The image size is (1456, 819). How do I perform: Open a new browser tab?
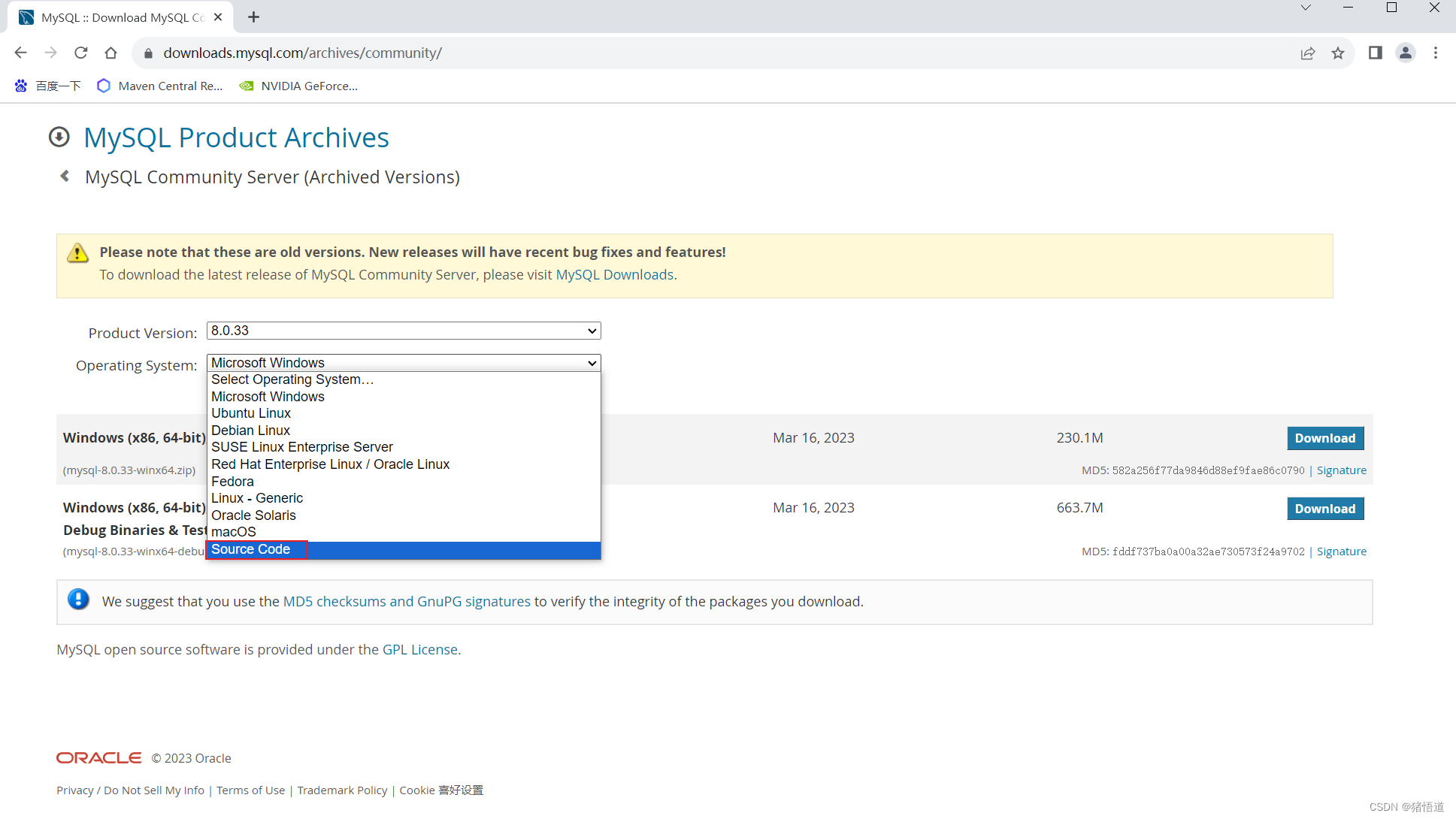pos(253,17)
